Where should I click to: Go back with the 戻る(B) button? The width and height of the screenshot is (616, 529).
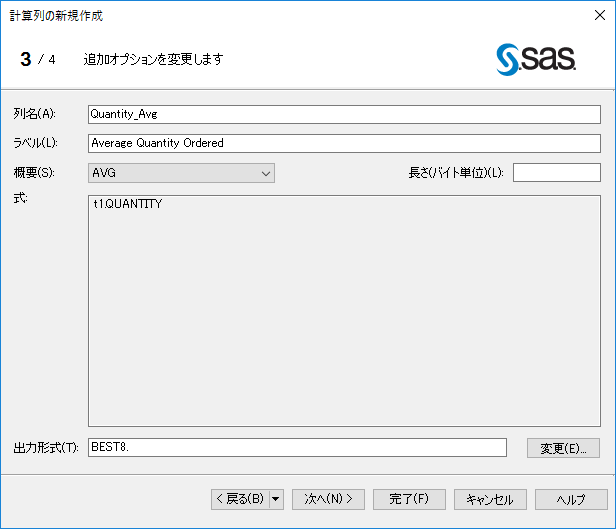(x=240, y=499)
